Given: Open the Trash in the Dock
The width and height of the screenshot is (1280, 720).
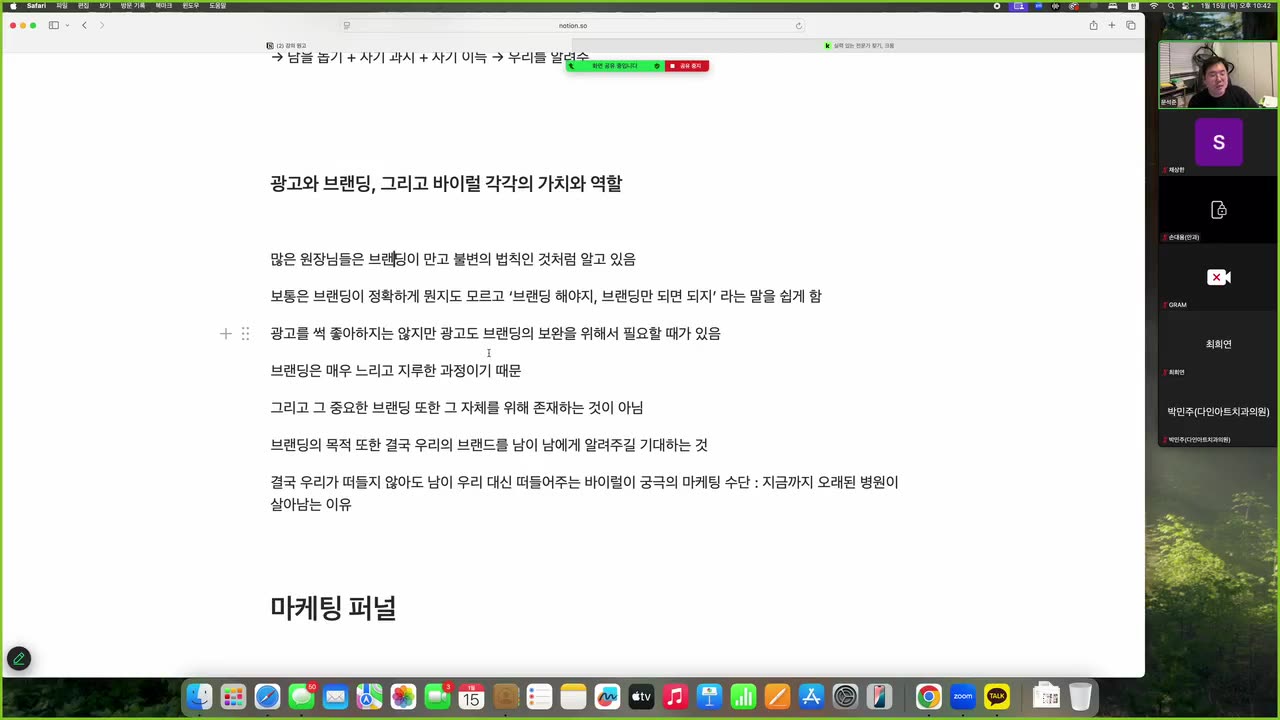Looking at the screenshot, I should click(x=1081, y=696).
